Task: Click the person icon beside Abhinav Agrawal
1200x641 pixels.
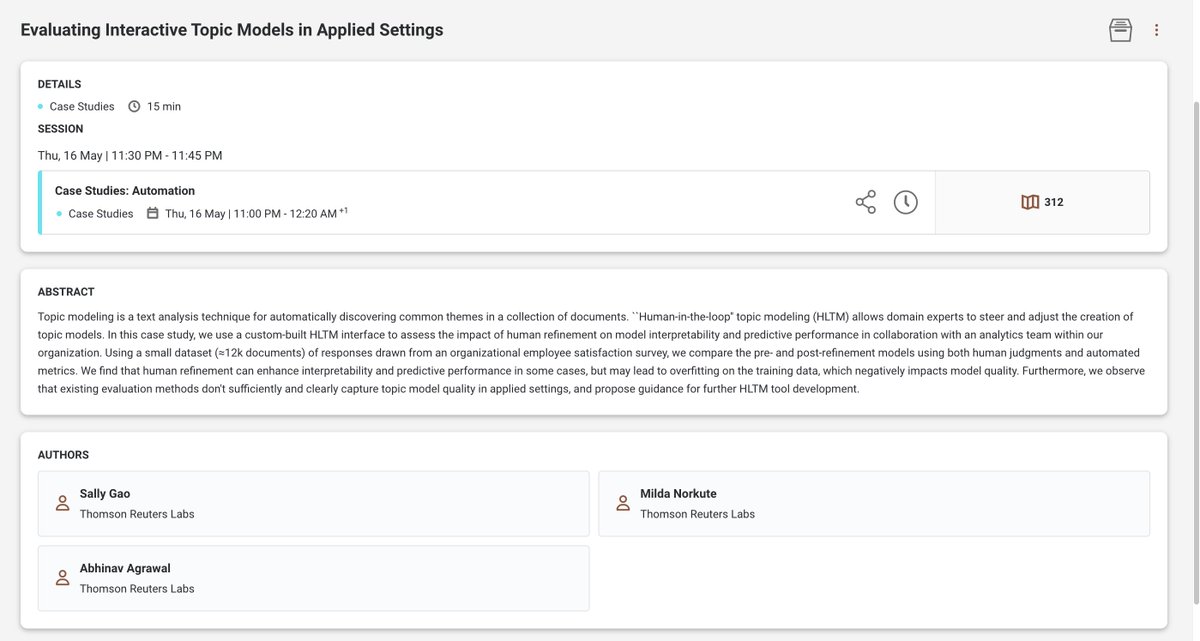Action: [x=62, y=578]
